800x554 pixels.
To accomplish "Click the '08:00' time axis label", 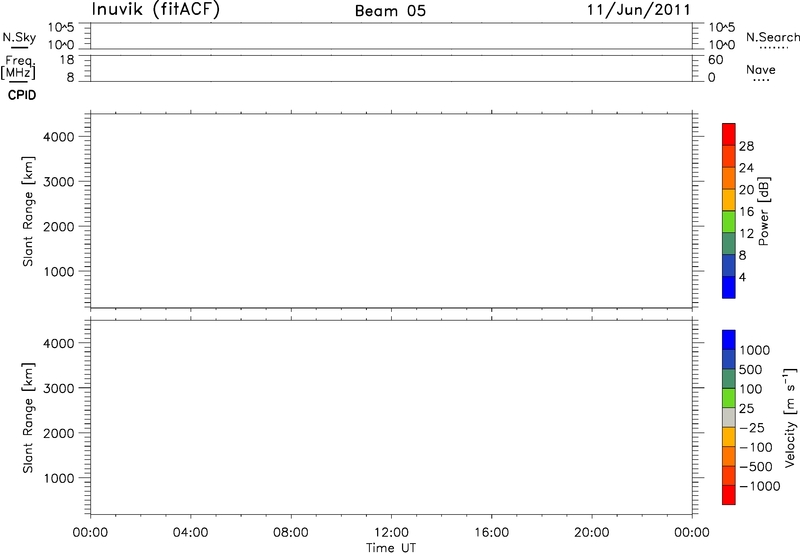I will point(291,533).
